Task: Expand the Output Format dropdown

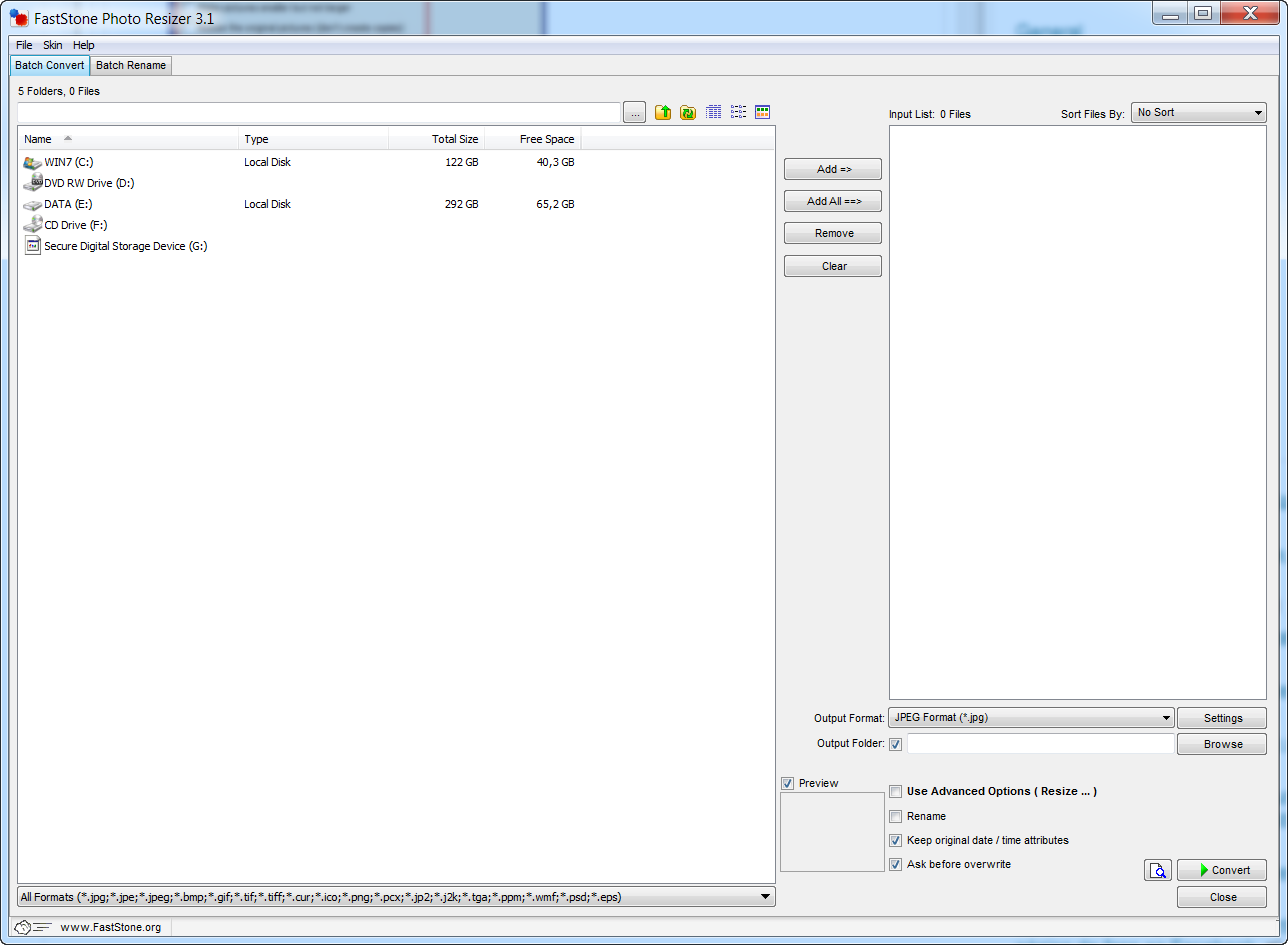Action: tap(1031, 718)
